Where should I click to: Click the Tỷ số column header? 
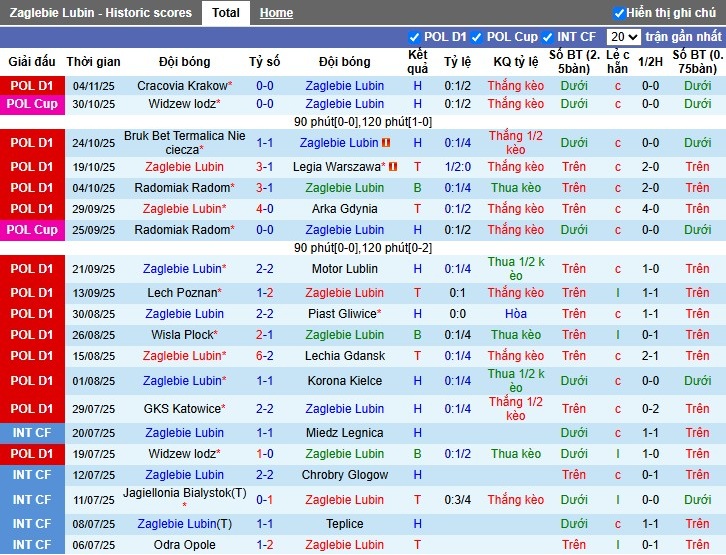264,62
